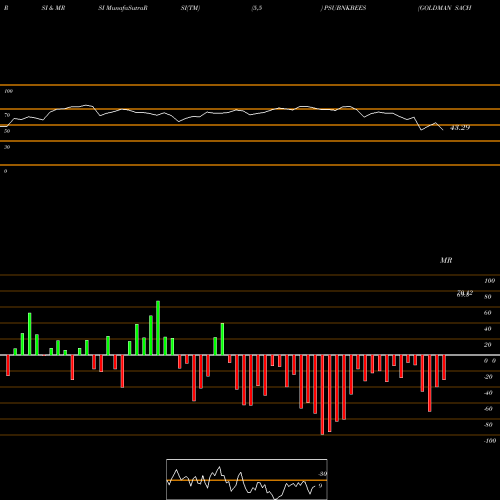The width and height of the screenshot is (500, 500).
Task: Click the RSI value 43.29 label
Action: pos(460,128)
